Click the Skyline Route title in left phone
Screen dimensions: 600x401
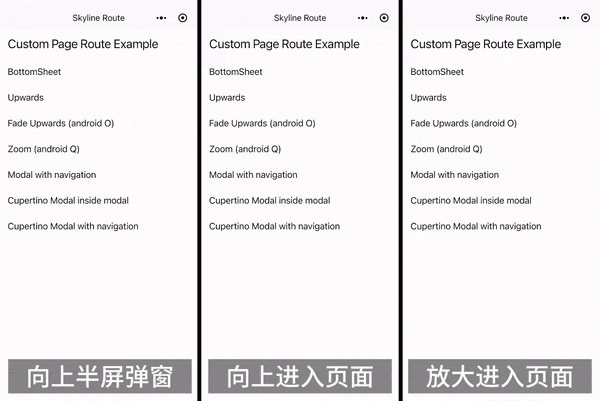(x=99, y=18)
